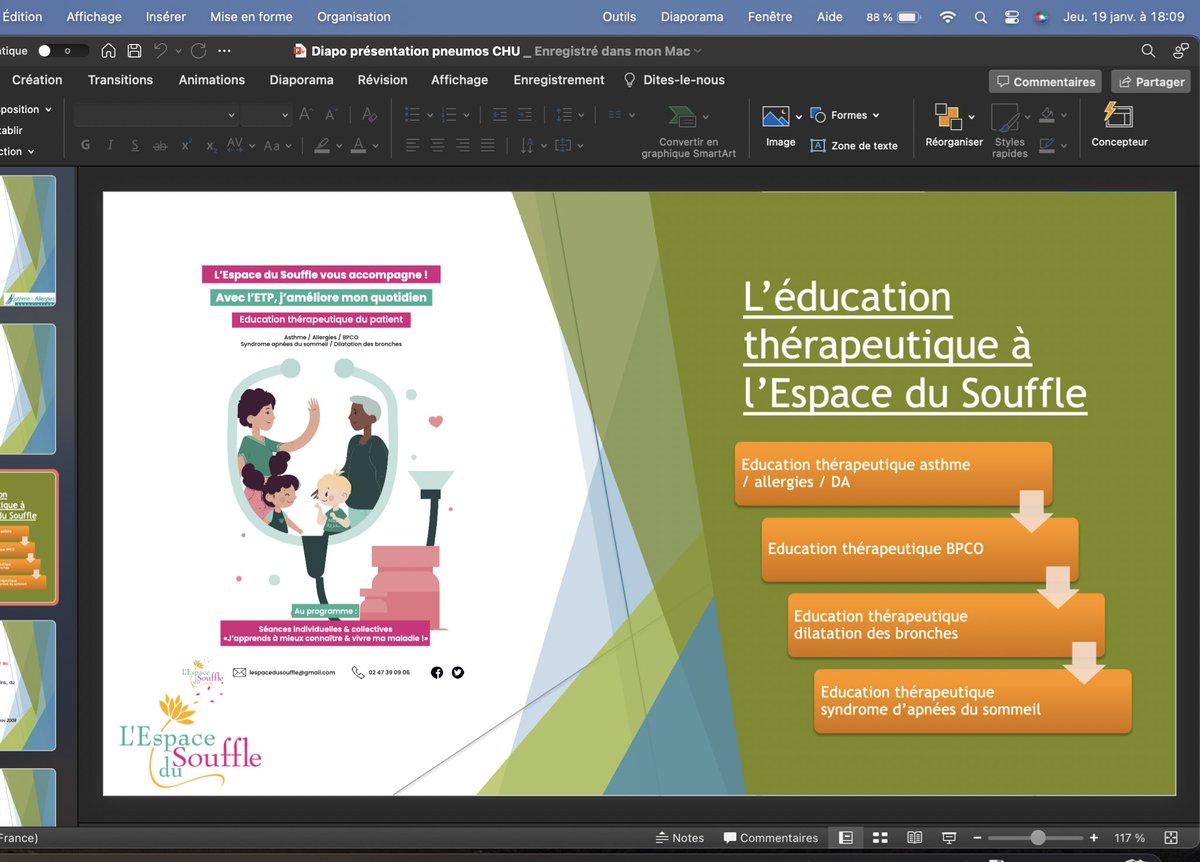The height and width of the screenshot is (862, 1200).
Task: Underline text with the S button
Action: tap(135, 146)
